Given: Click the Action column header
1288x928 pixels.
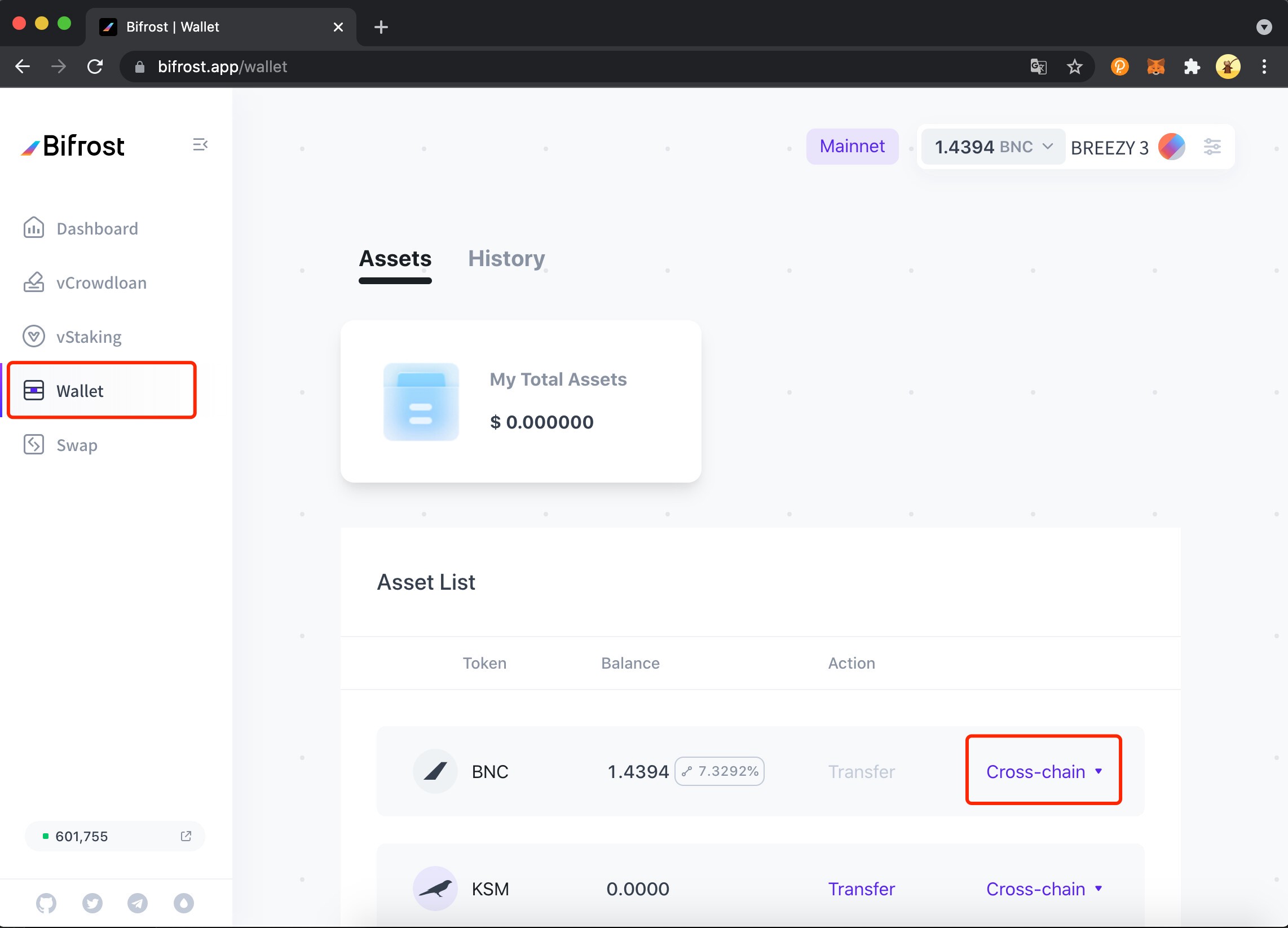Looking at the screenshot, I should (852, 663).
